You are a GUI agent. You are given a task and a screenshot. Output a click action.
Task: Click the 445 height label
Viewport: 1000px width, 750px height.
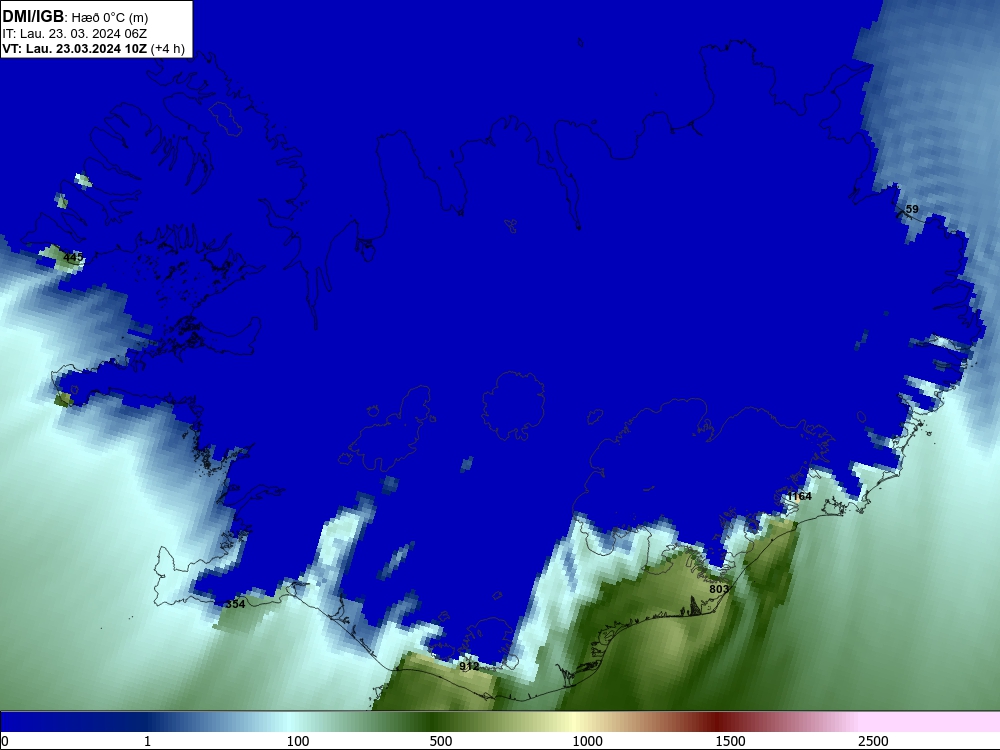[x=73, y=258]
